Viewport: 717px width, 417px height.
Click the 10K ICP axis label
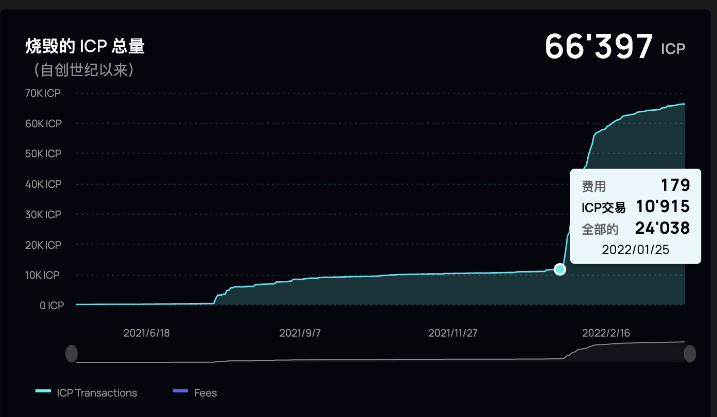click(42, 275)
